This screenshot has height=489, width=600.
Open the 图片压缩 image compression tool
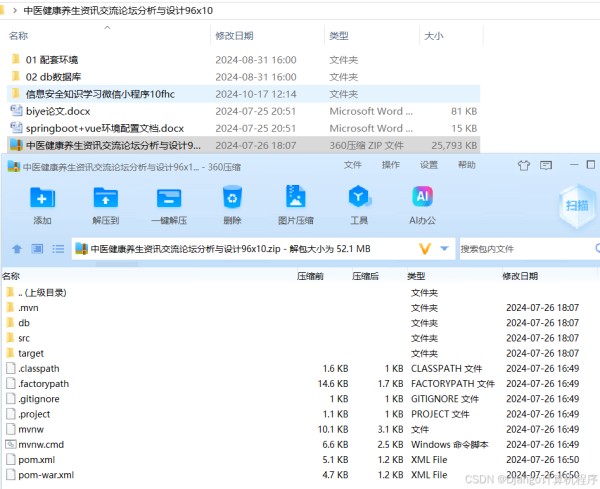tap(295, 196)
